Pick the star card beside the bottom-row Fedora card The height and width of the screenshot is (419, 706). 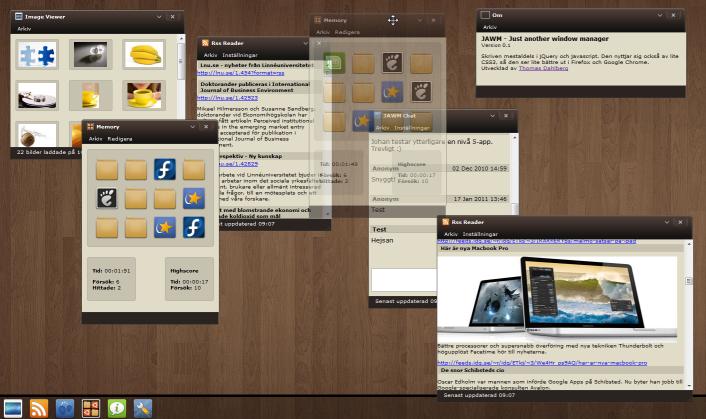click(x=165, y=227)
